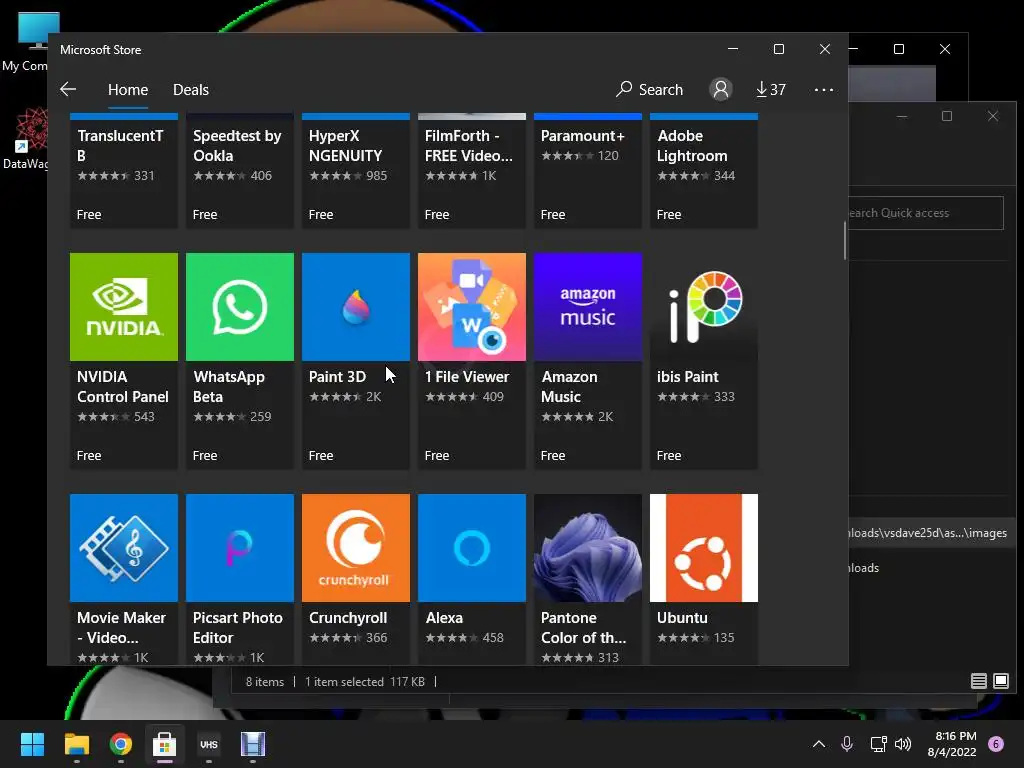Show hidden tray icons chevron
The image size is (1024, 768).
coord(819,744)
